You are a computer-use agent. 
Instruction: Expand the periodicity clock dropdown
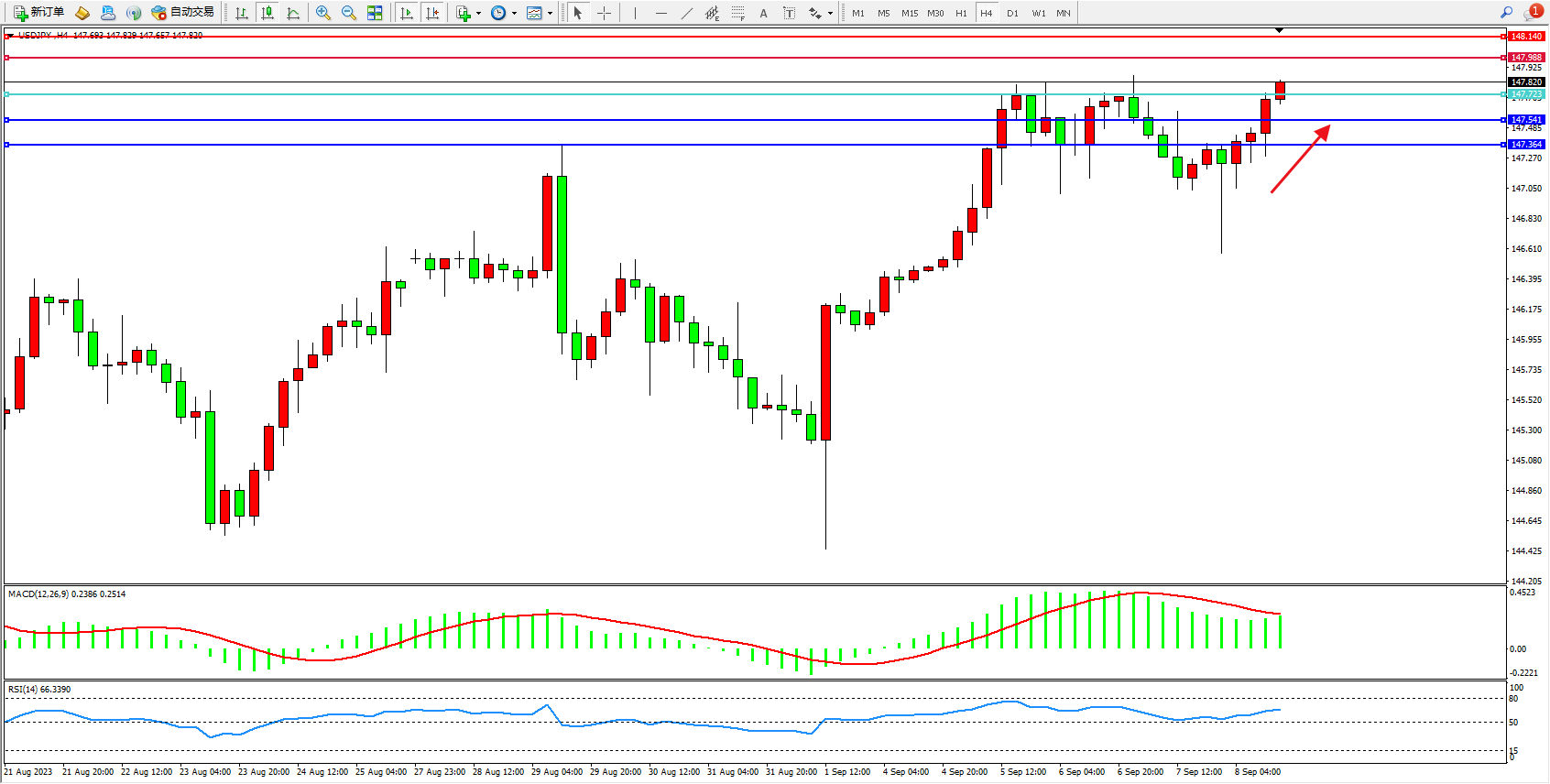(514, 13)
